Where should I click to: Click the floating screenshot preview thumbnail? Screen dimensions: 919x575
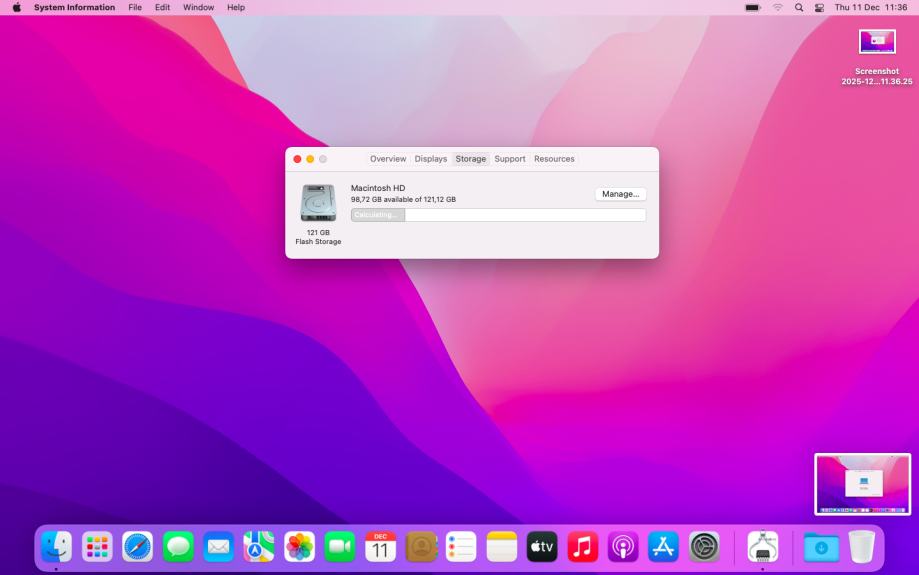point(862,484)
